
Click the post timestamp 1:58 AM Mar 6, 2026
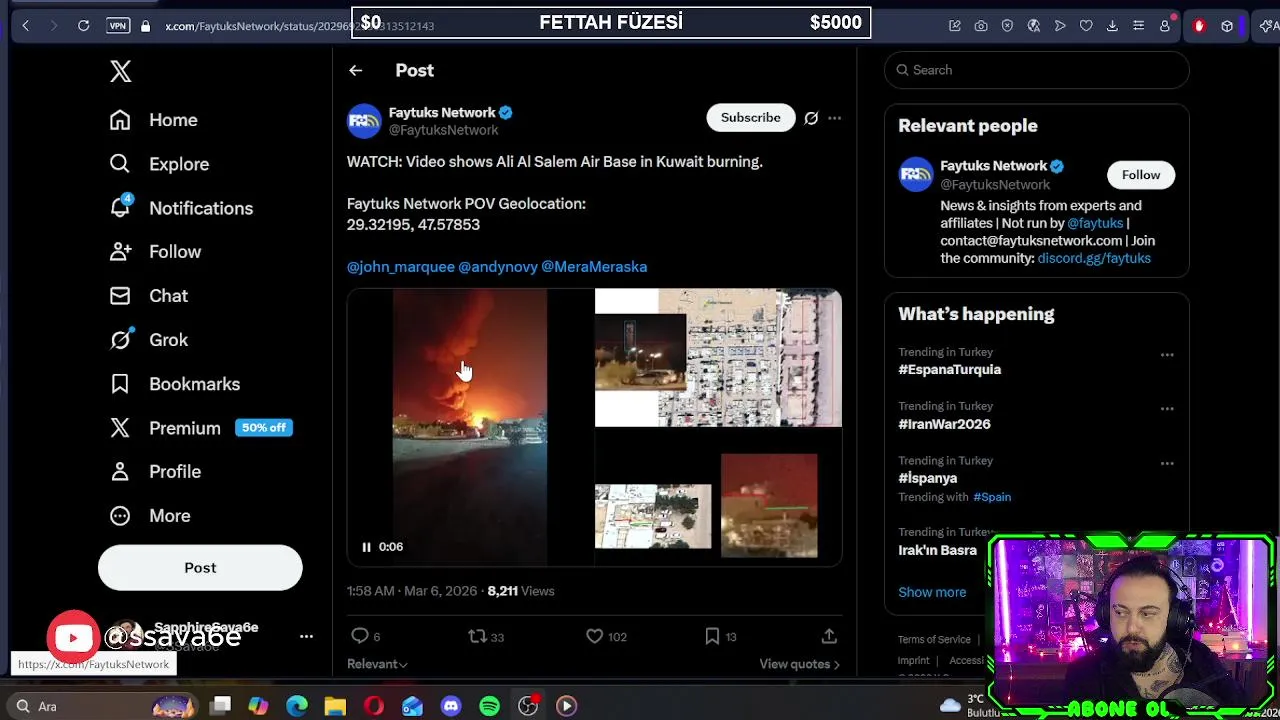[x=412, y=591]
